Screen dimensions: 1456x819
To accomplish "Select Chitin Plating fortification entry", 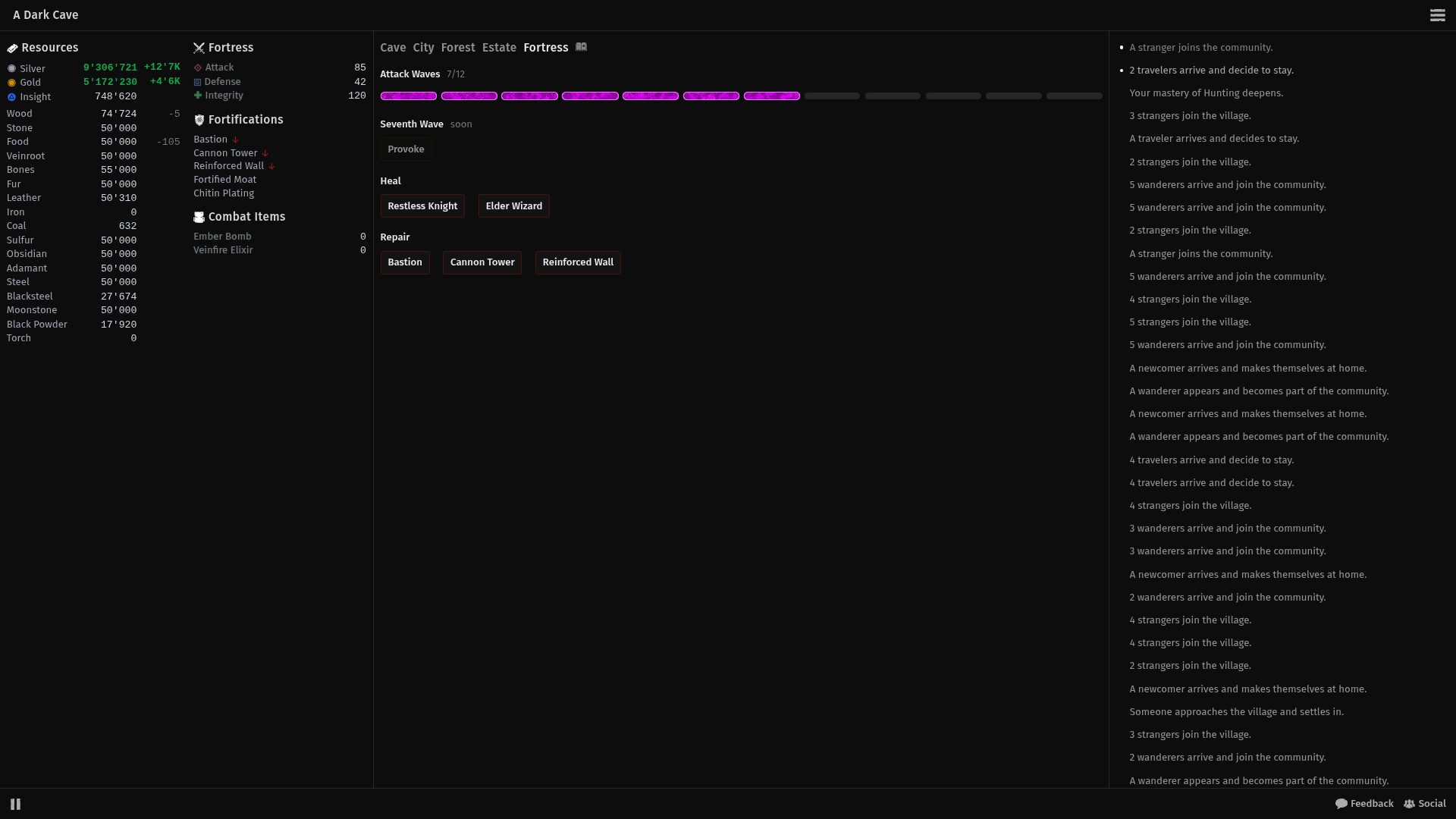I will pyautogui.click(x=224, y=193).
